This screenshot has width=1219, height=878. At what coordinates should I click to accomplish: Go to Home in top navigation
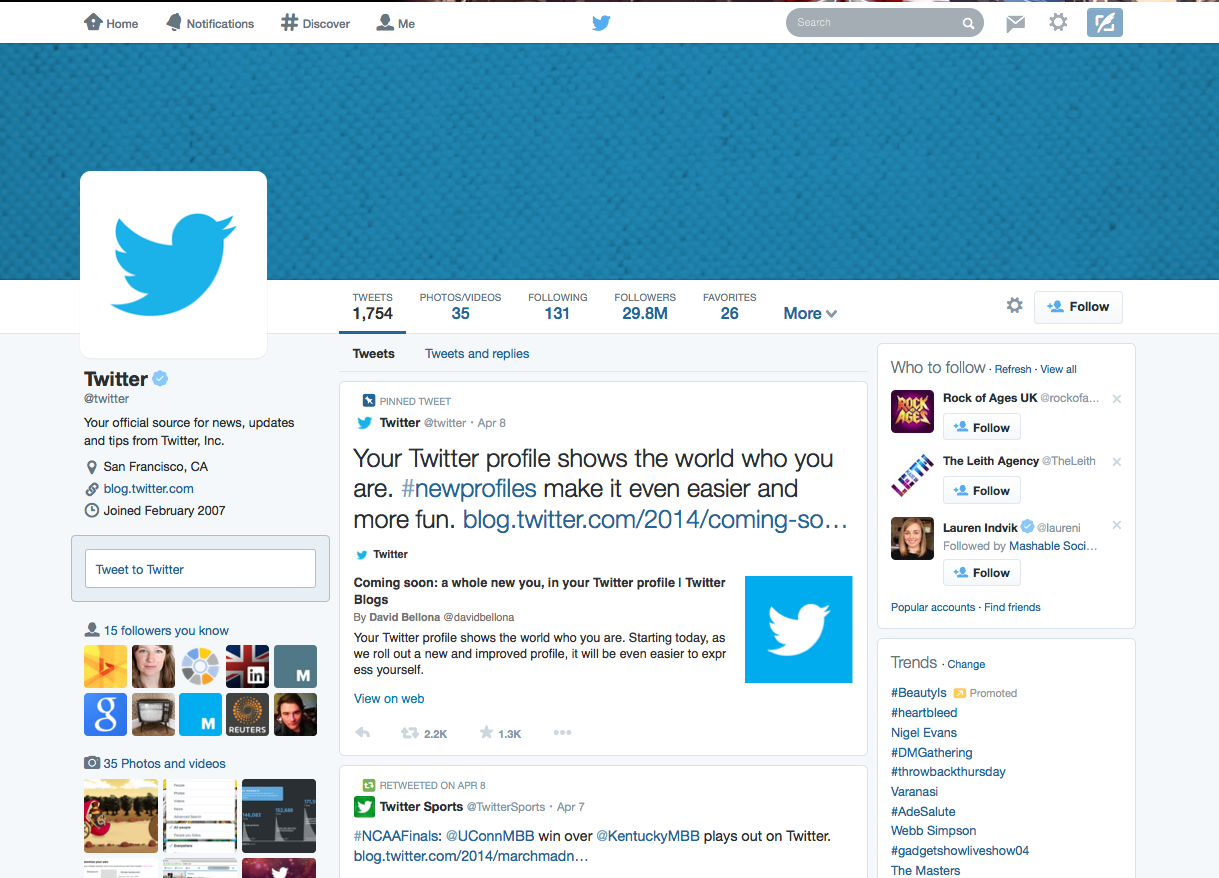111,22
